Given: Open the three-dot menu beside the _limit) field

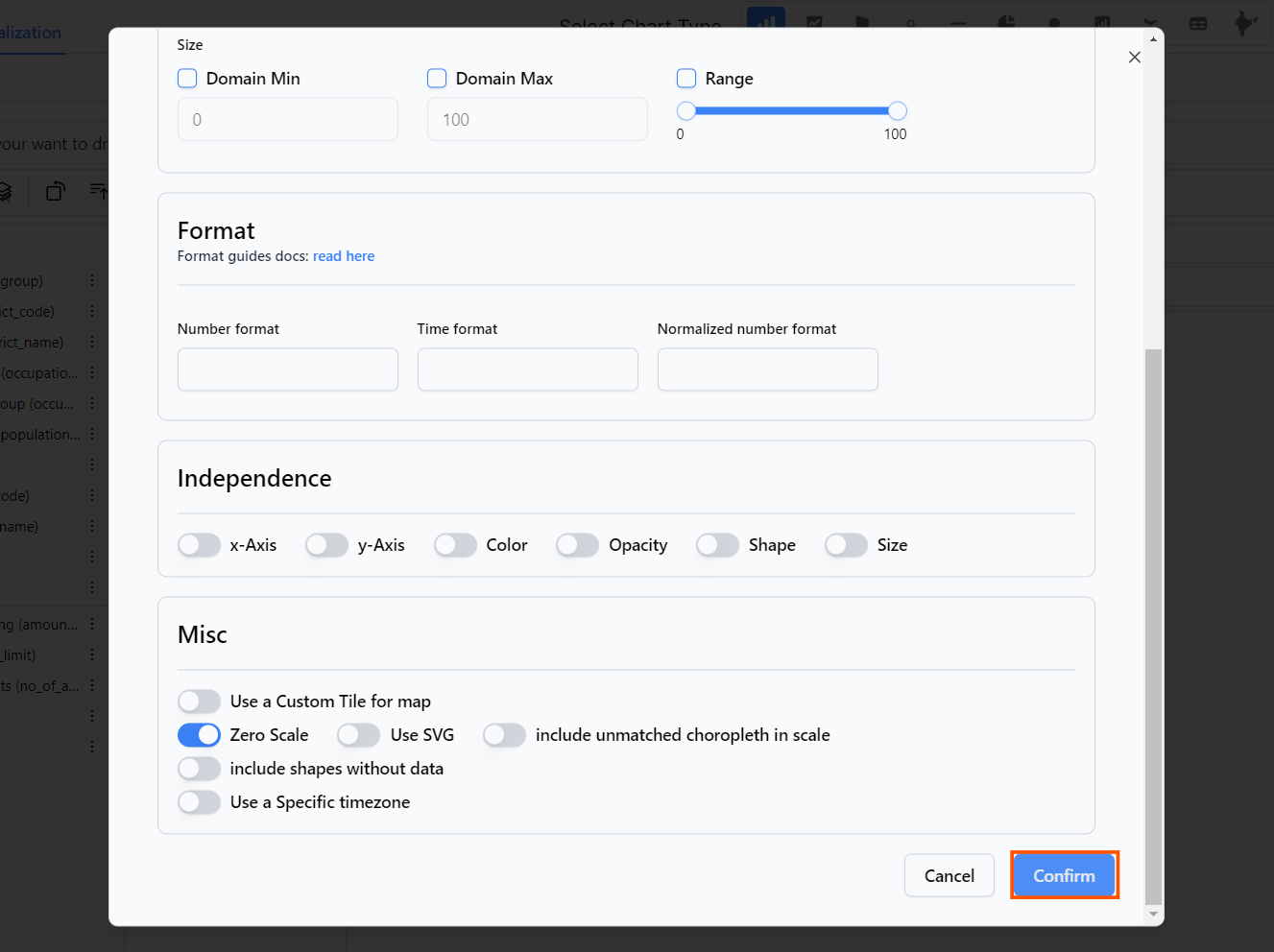Looking at the screenshot, I should point(92,655).
